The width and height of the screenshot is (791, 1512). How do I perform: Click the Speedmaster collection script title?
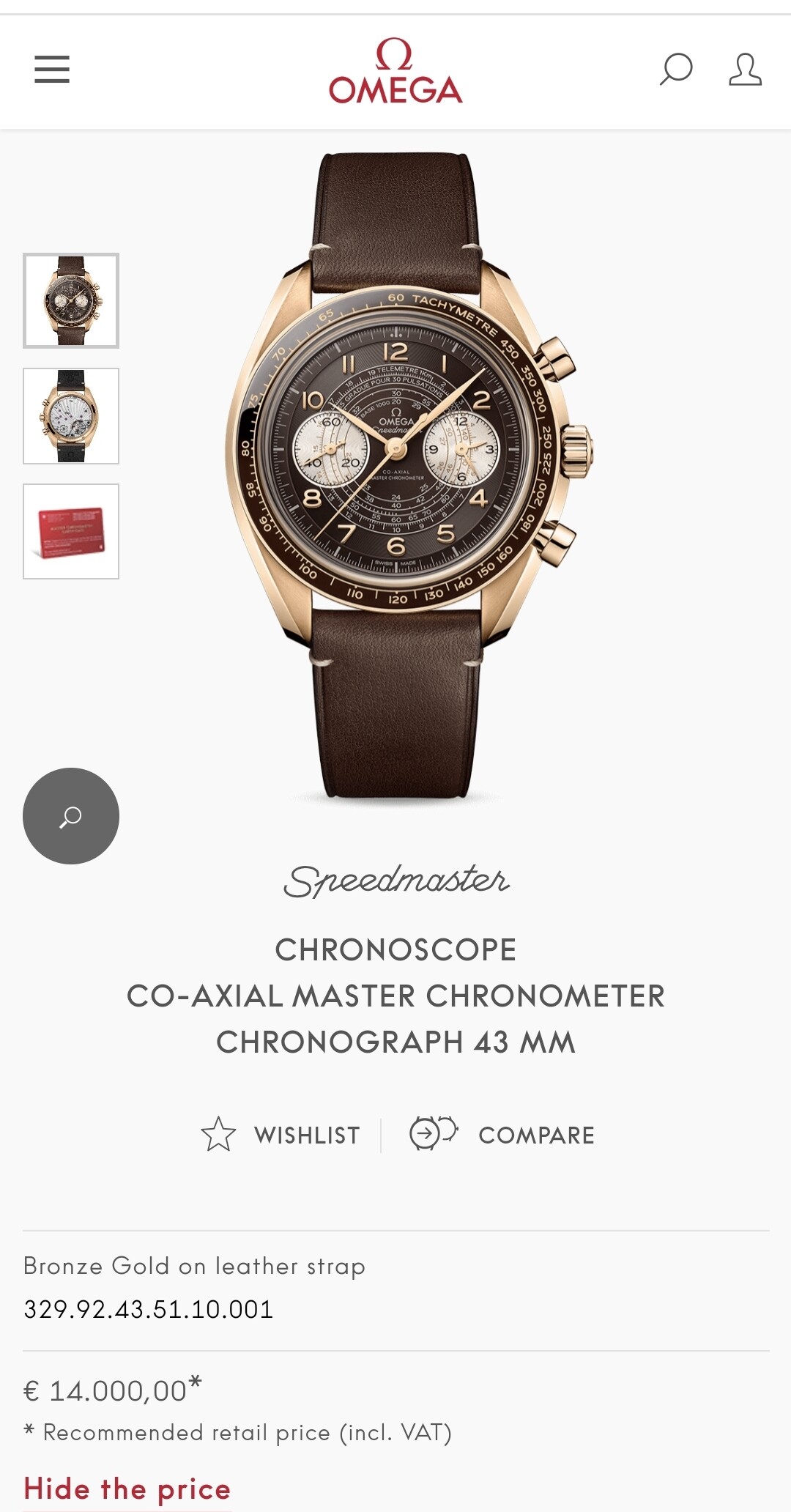(396, 881)
